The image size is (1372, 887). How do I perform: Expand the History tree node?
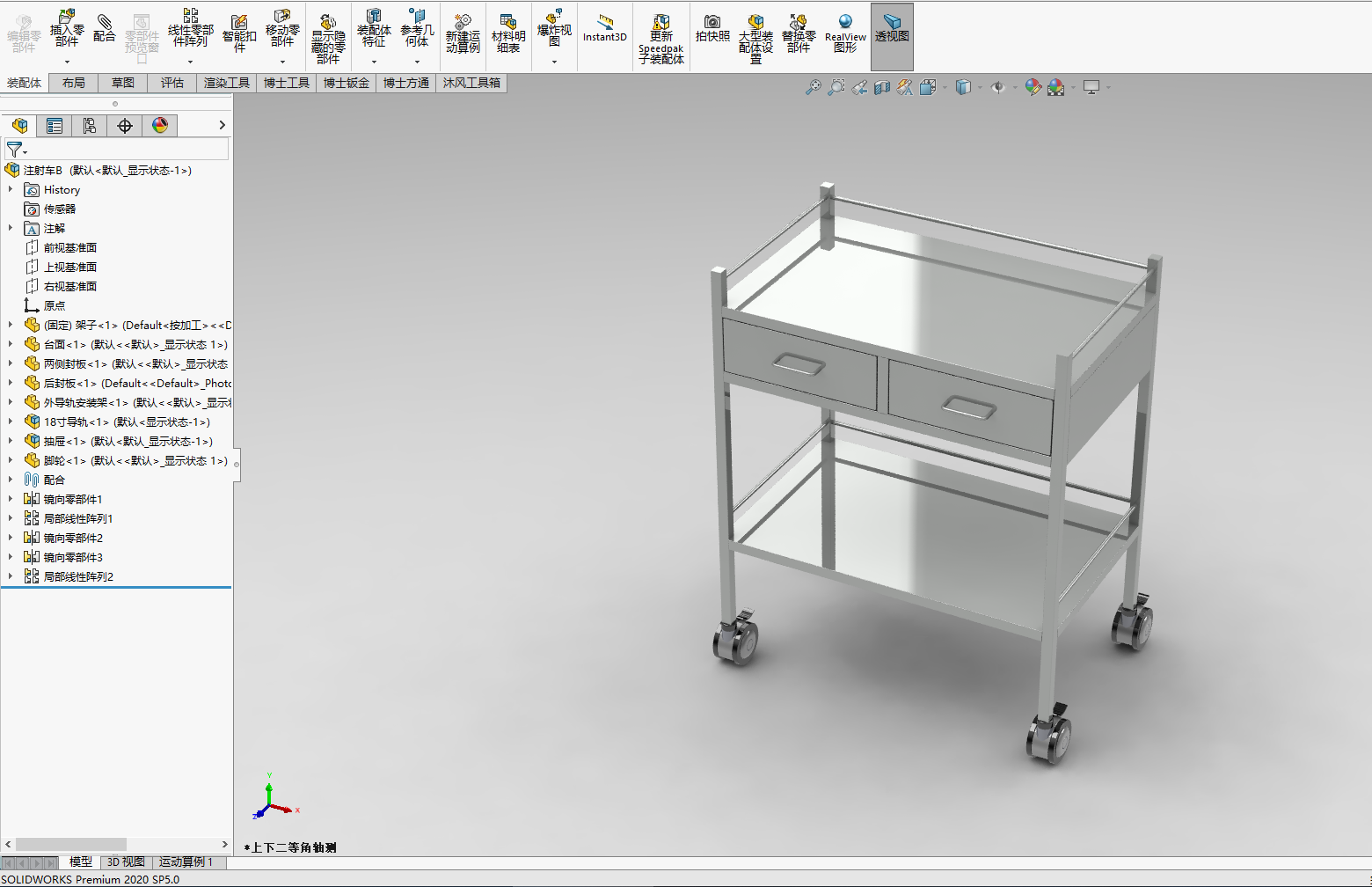click(11, 189)
